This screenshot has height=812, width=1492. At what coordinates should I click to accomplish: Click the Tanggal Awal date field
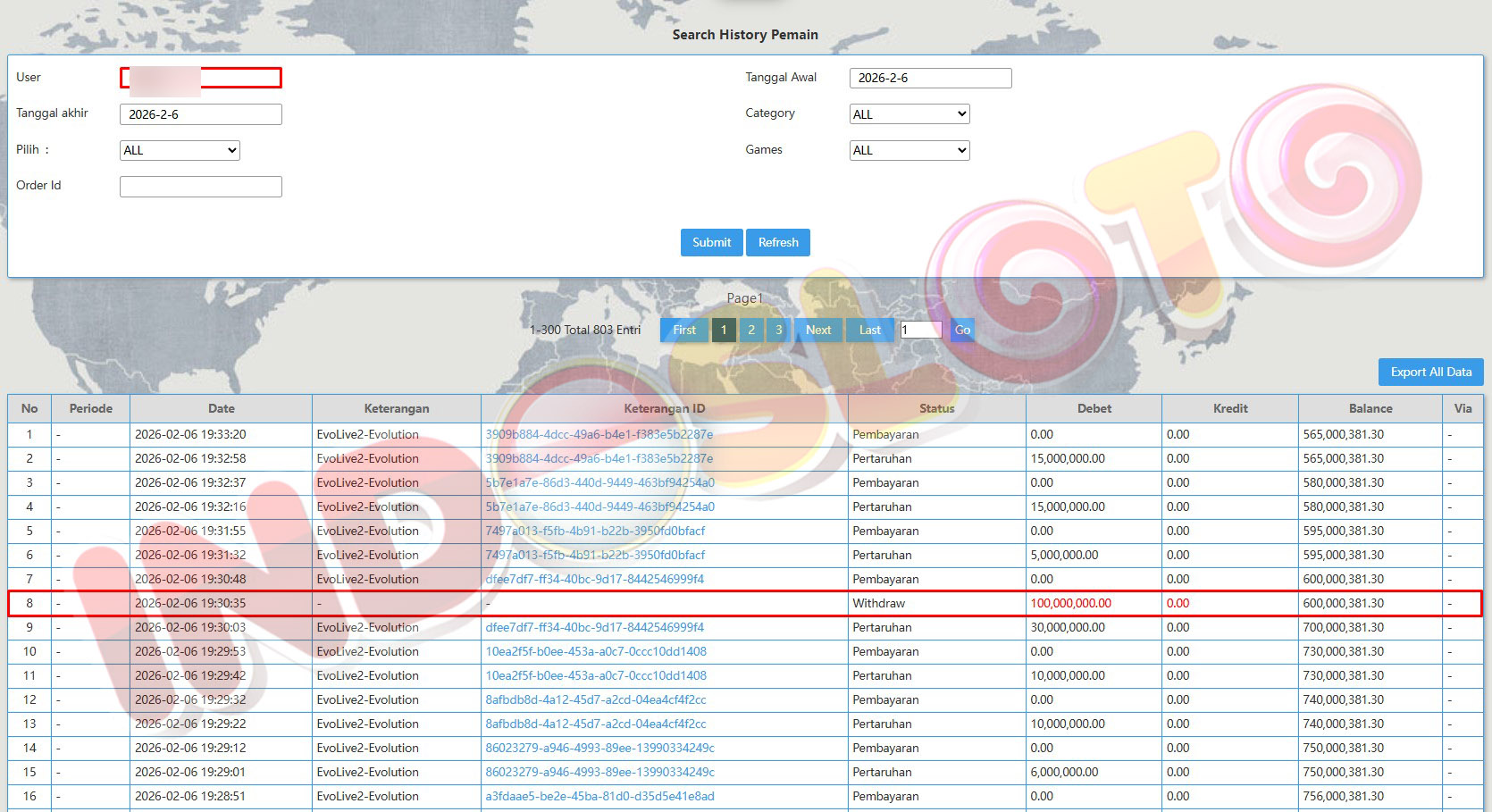pos(930,79)
